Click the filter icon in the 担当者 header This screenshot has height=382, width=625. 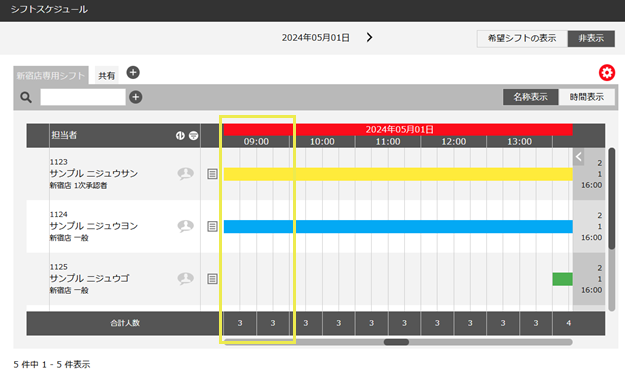pos(193,136)
